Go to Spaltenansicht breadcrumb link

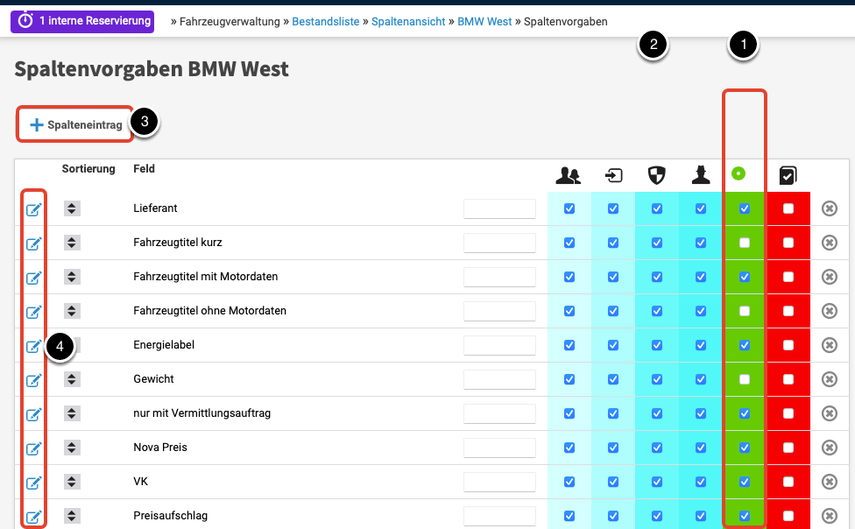408,21
